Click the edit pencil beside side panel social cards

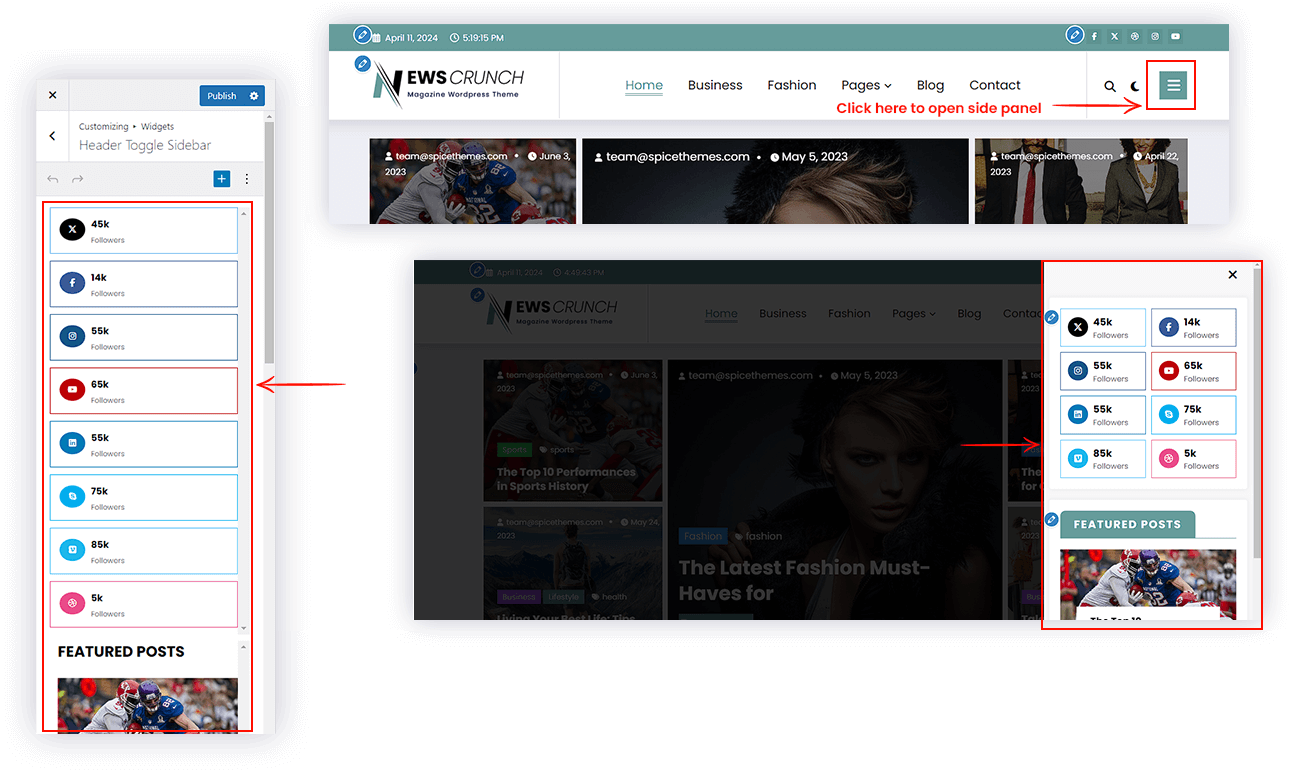coord(1052,317)
